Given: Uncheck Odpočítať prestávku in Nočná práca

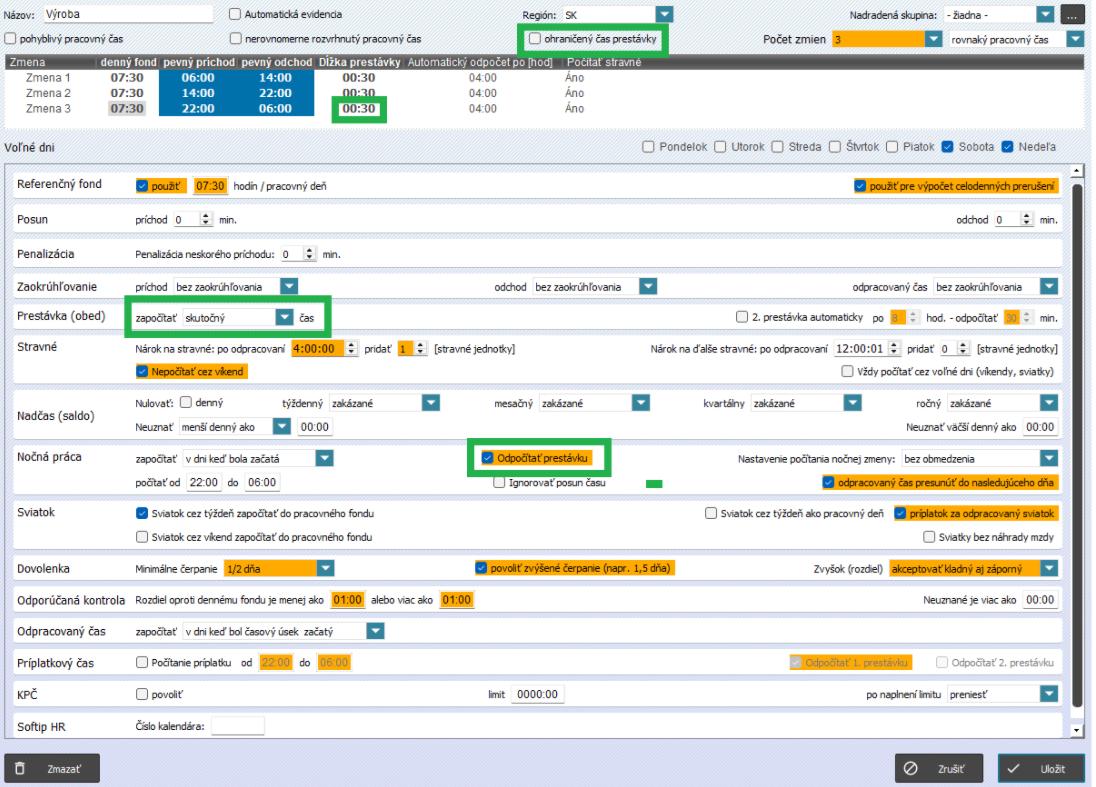Looking at the screenshot, I should point(488,458).
